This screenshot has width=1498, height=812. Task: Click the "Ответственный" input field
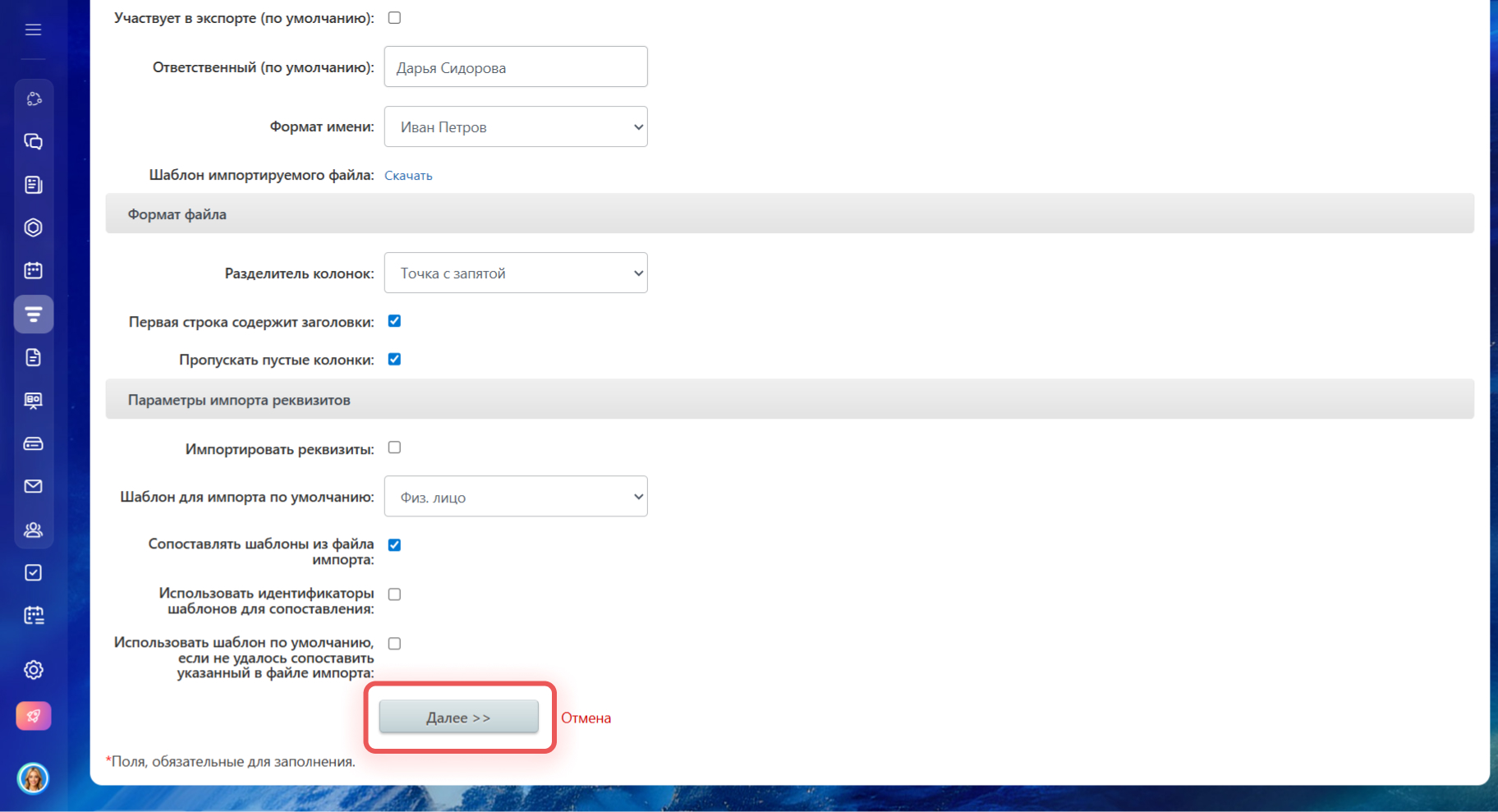(516, 67)
